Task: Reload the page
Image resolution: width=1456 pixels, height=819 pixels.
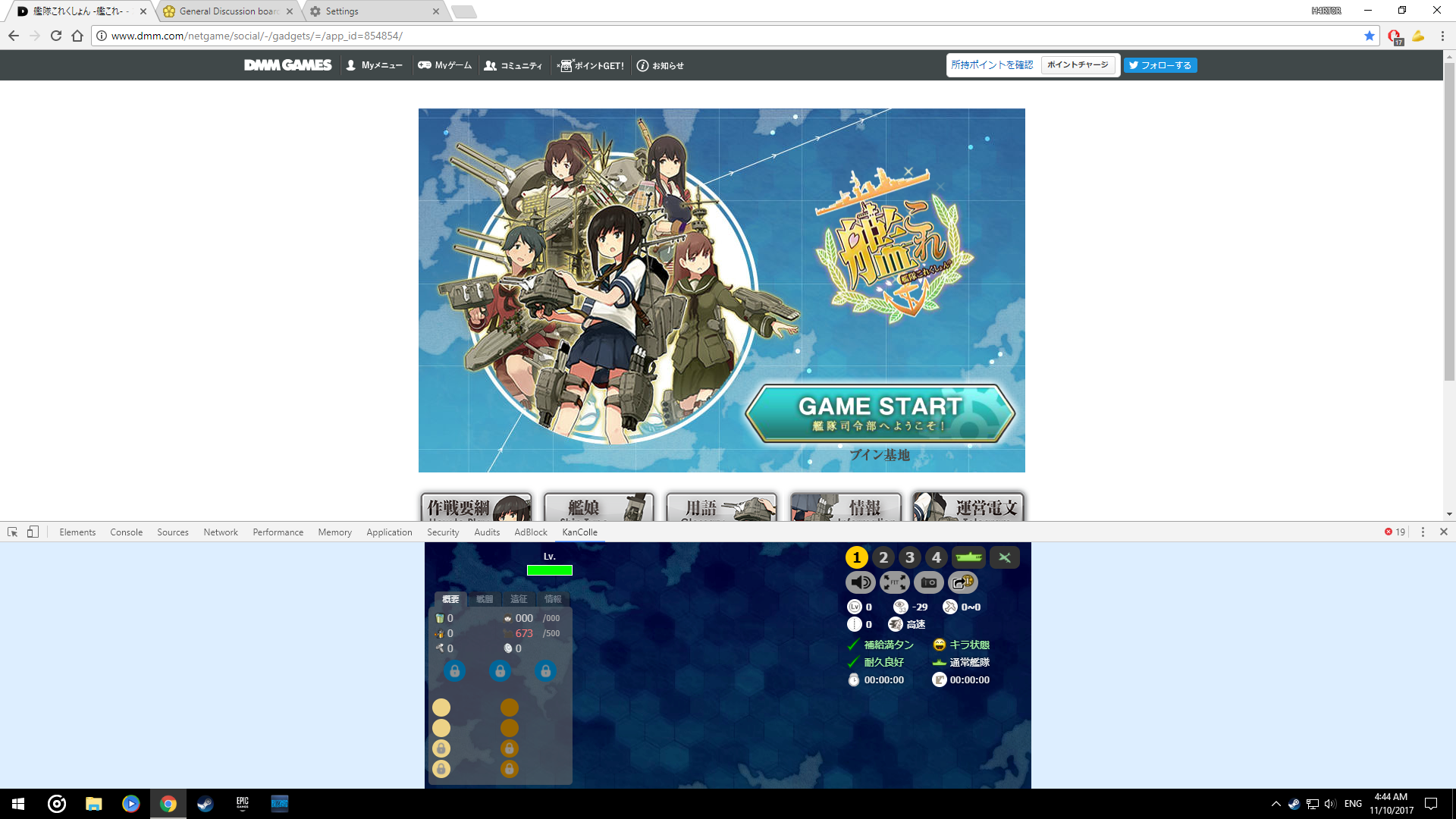Action: click(56, 36)
